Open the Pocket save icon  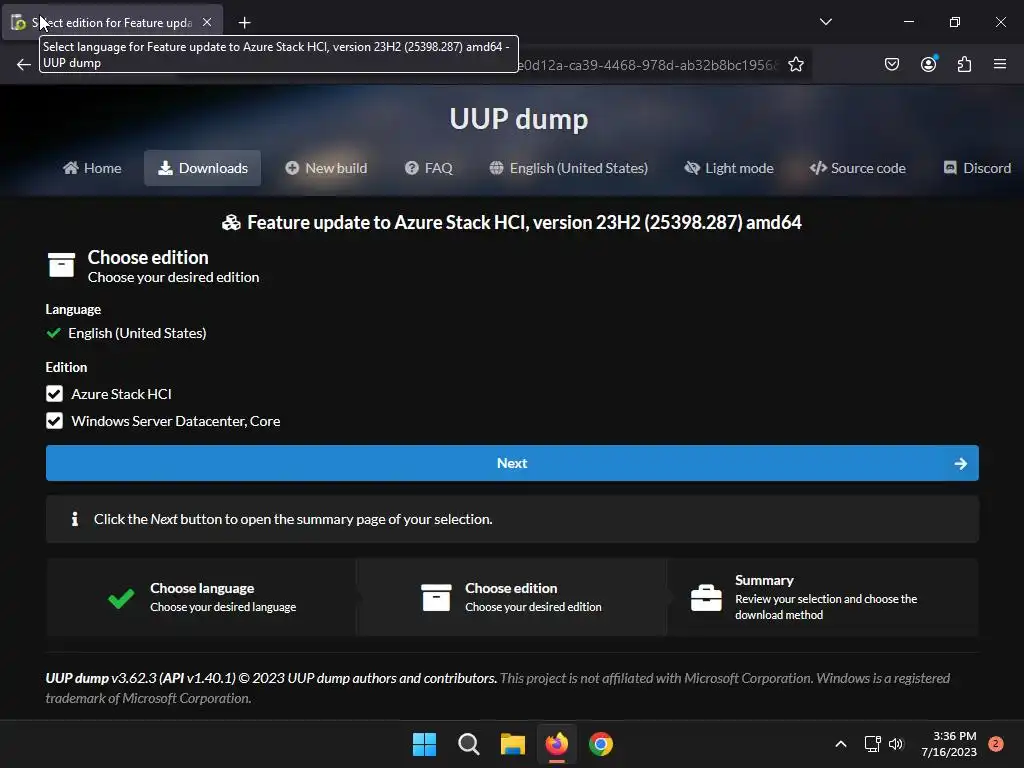click(891, 64)
